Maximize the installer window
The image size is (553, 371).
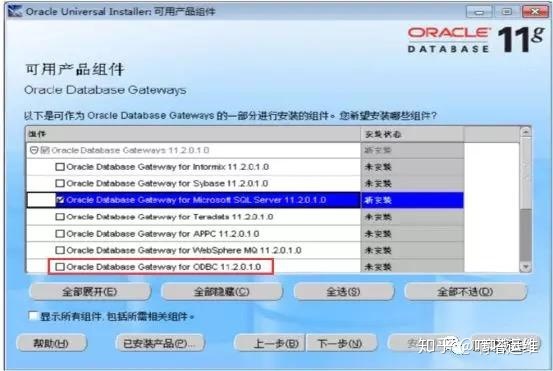[506, 12]
